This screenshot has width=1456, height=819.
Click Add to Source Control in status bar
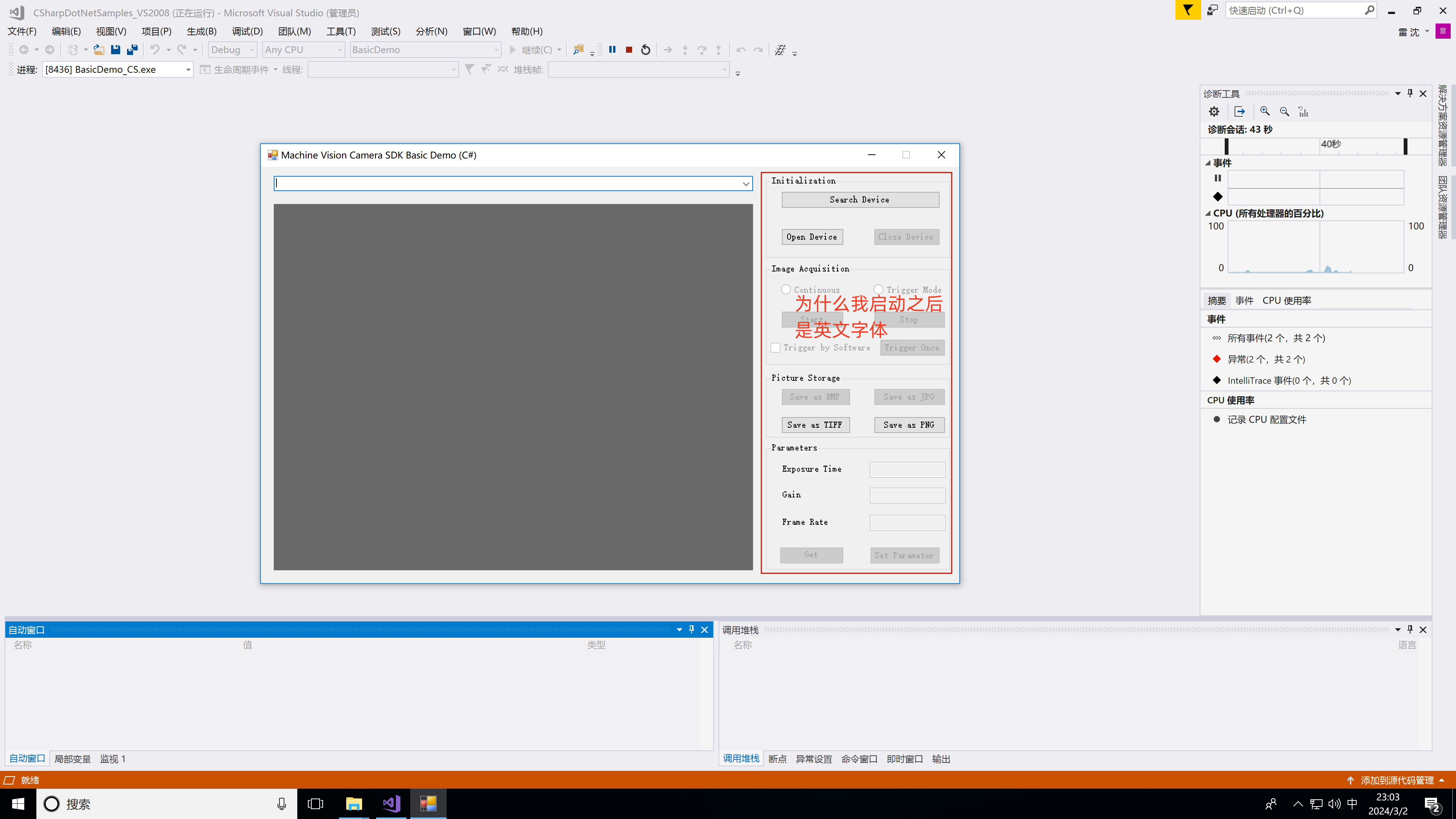pyautogui.click(x=1396, y=780)
